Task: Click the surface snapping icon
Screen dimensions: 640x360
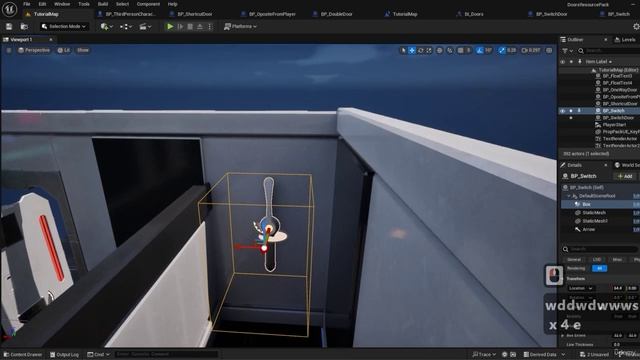Action: click(450, 50)
